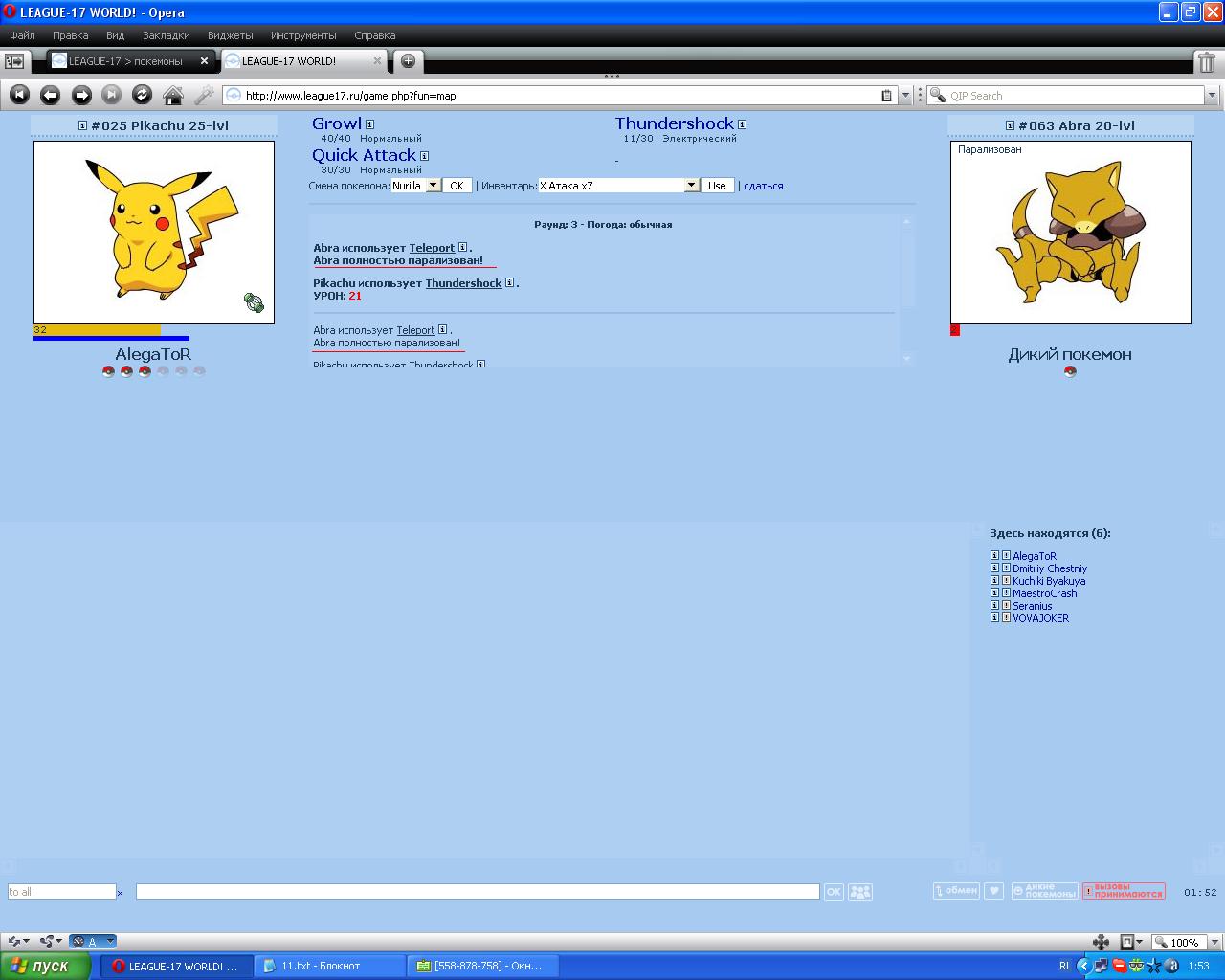
Task: Show info for the Growl move
Action: pos(369,124)
